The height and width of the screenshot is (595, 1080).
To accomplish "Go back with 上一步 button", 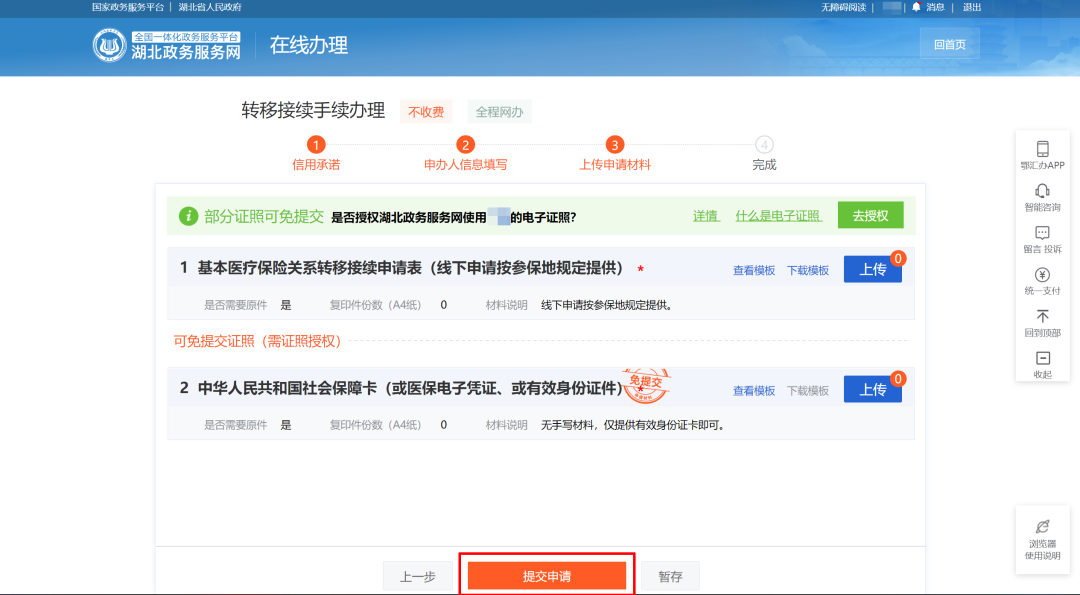I will [417, 577].
